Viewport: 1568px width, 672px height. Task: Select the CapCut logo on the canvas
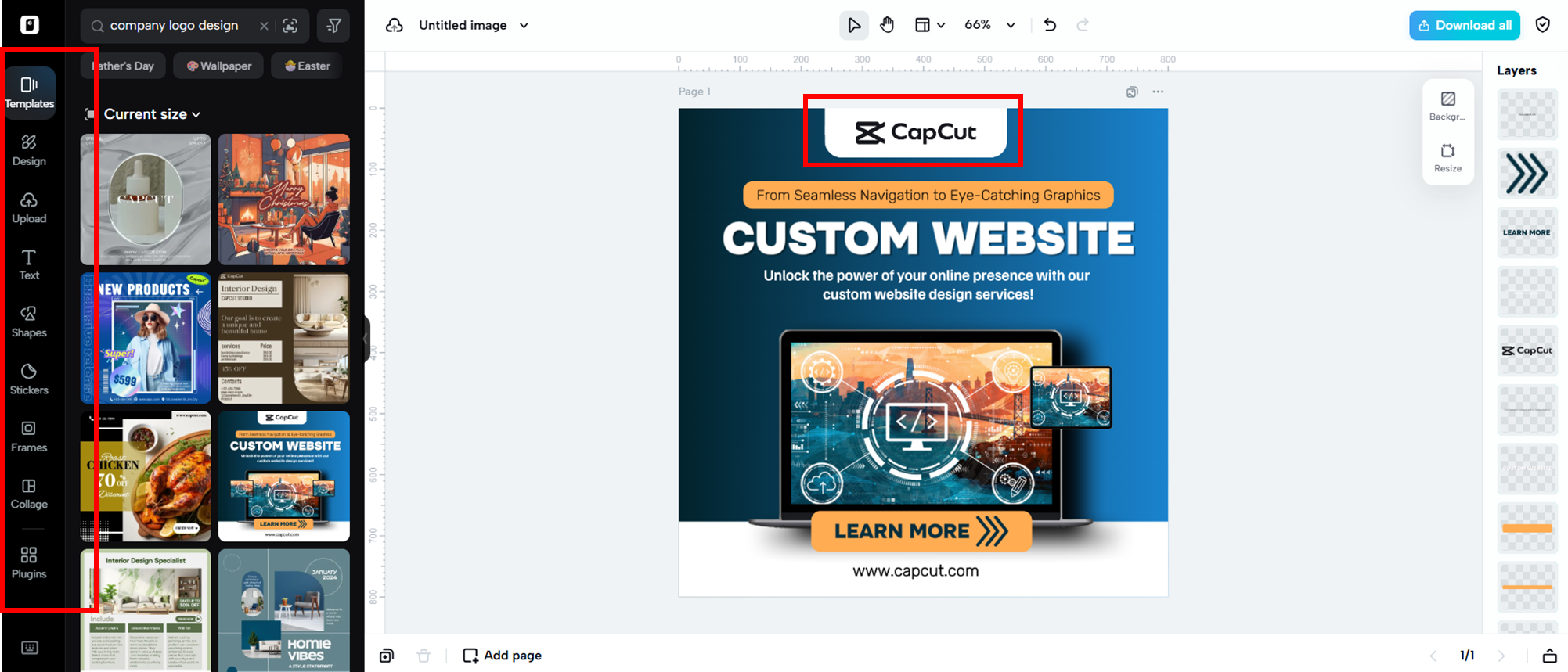coord(915,132)
